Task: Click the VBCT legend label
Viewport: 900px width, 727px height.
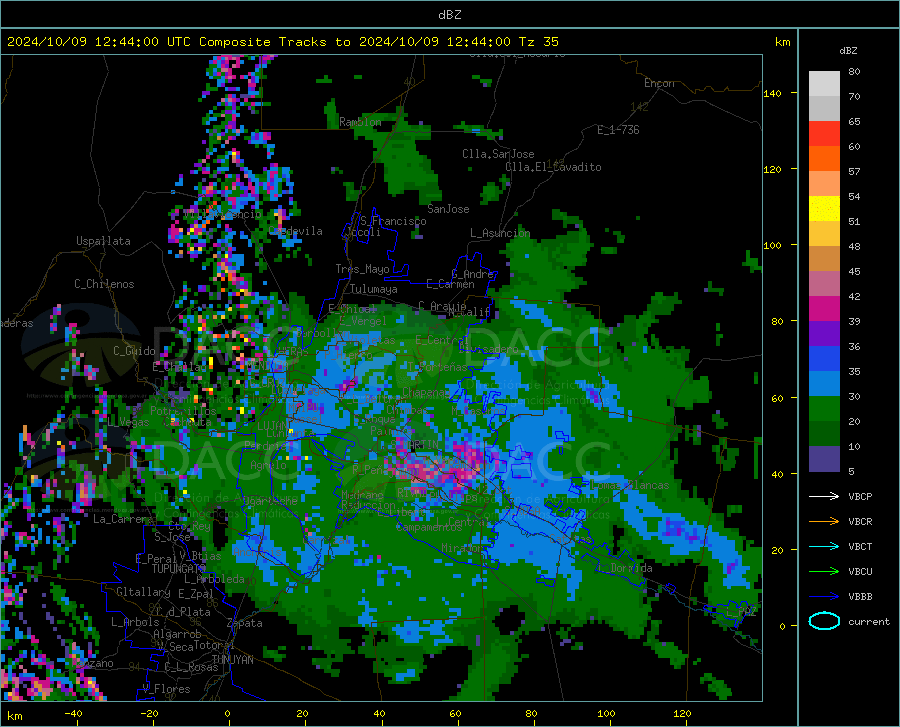Action: point(860,546)
